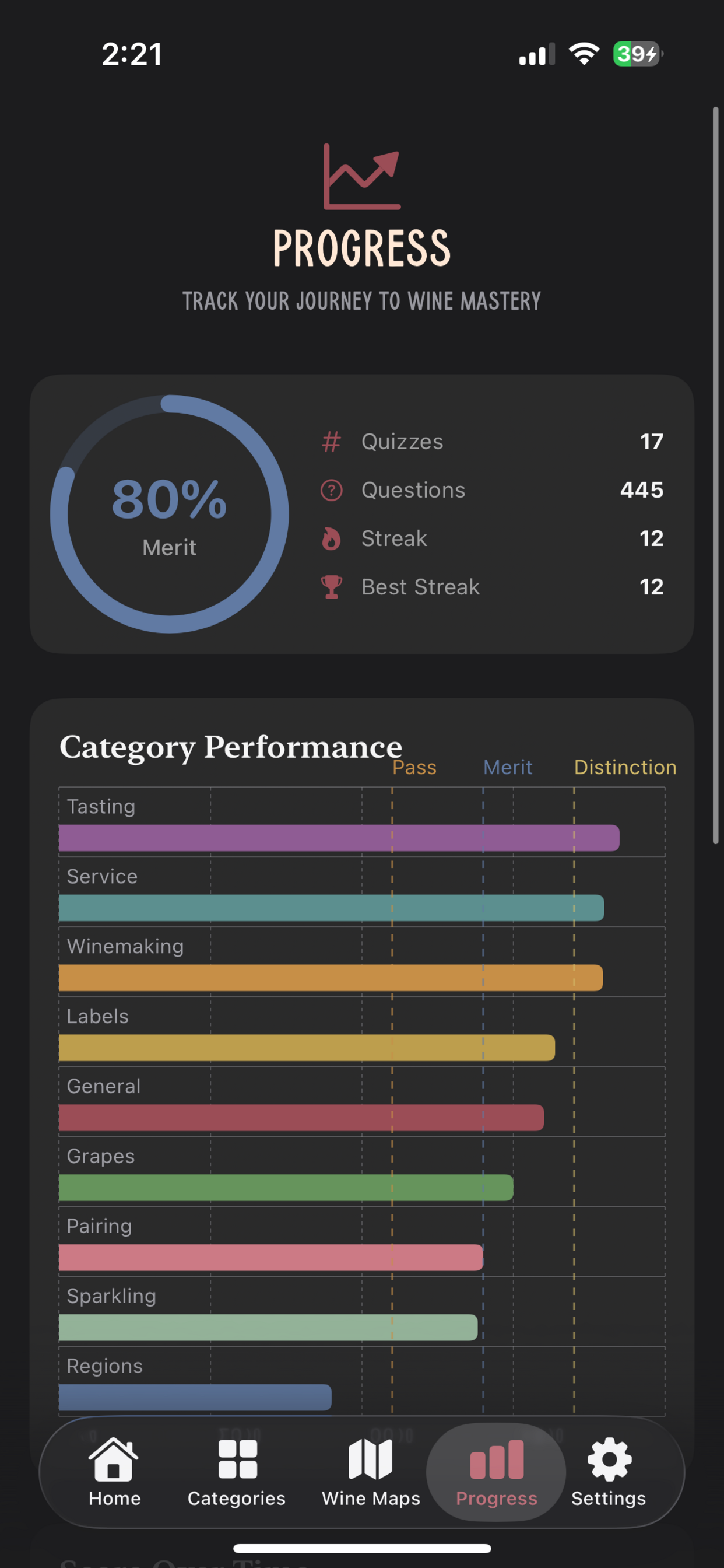
Task: Tap the Service performance bar
Action: click(332, 908)
